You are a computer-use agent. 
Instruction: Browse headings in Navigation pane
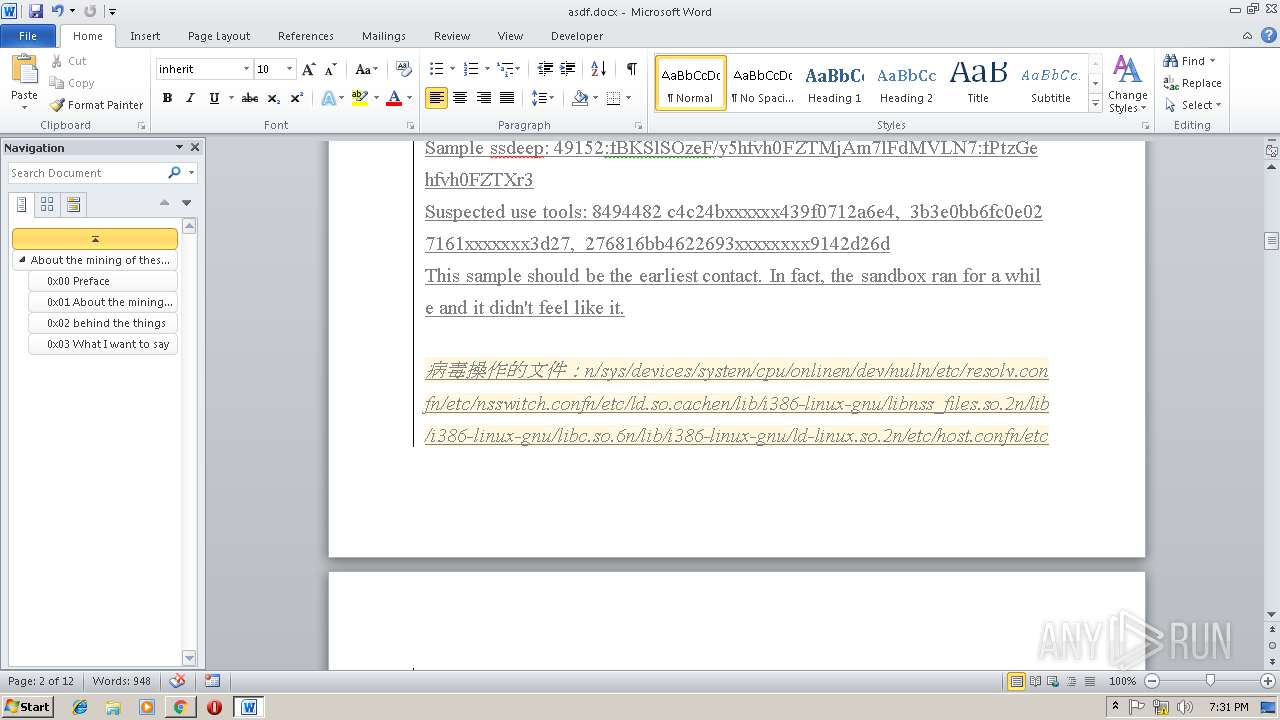click(x=22, y=204)
